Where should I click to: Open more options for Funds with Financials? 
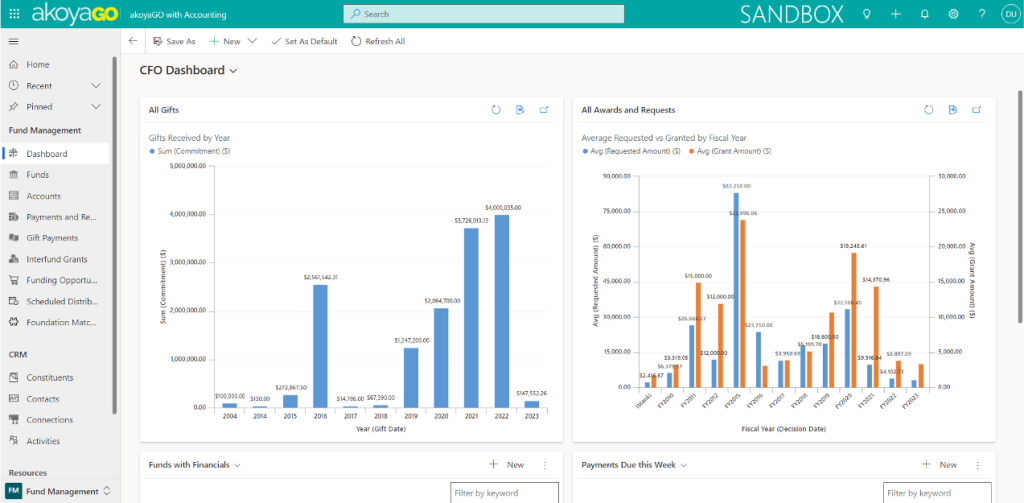pyautogui.click(x=545, y=465)
